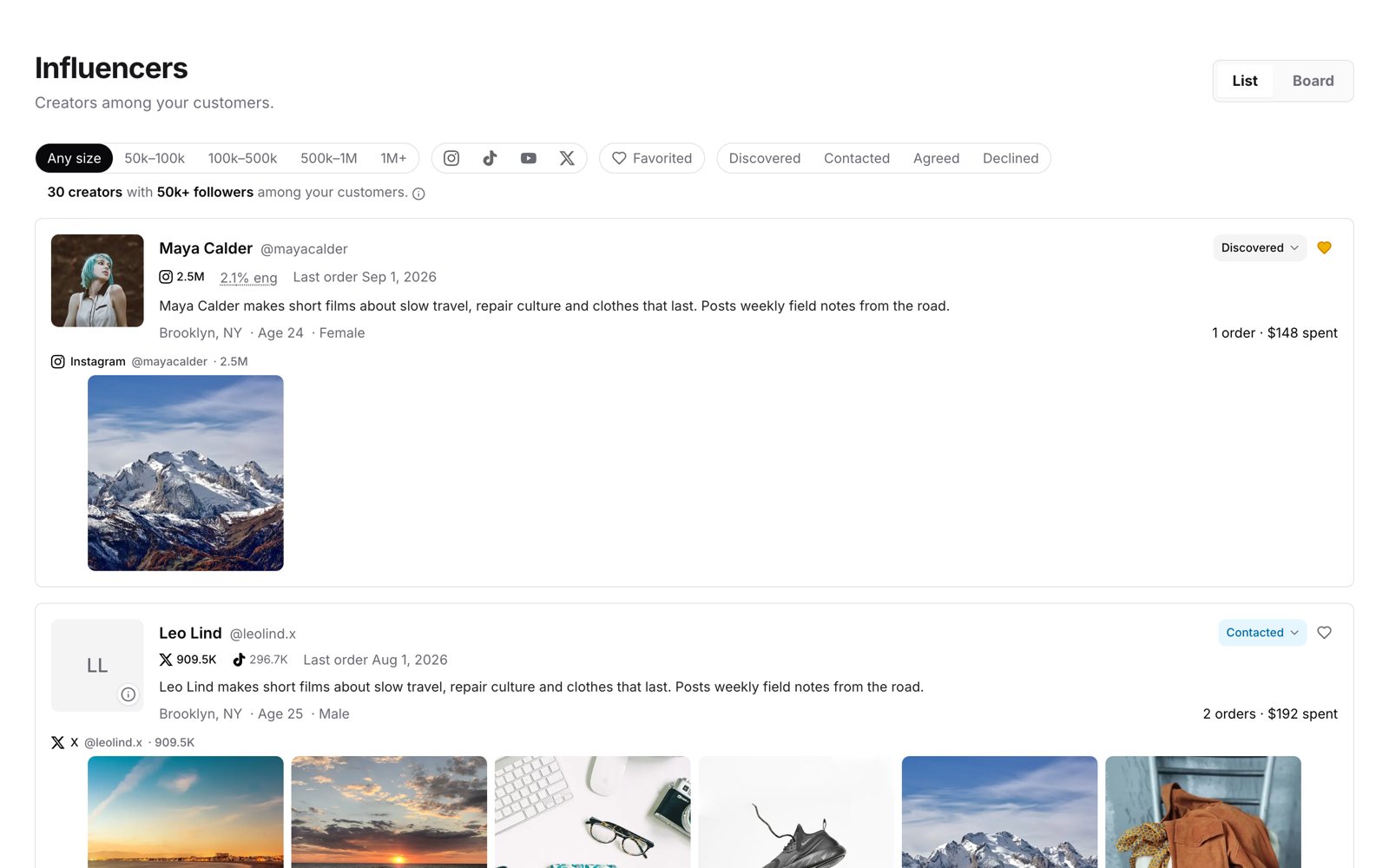
Task: Click X icon in Leo's feed header
Action: (x=58, y=743)
